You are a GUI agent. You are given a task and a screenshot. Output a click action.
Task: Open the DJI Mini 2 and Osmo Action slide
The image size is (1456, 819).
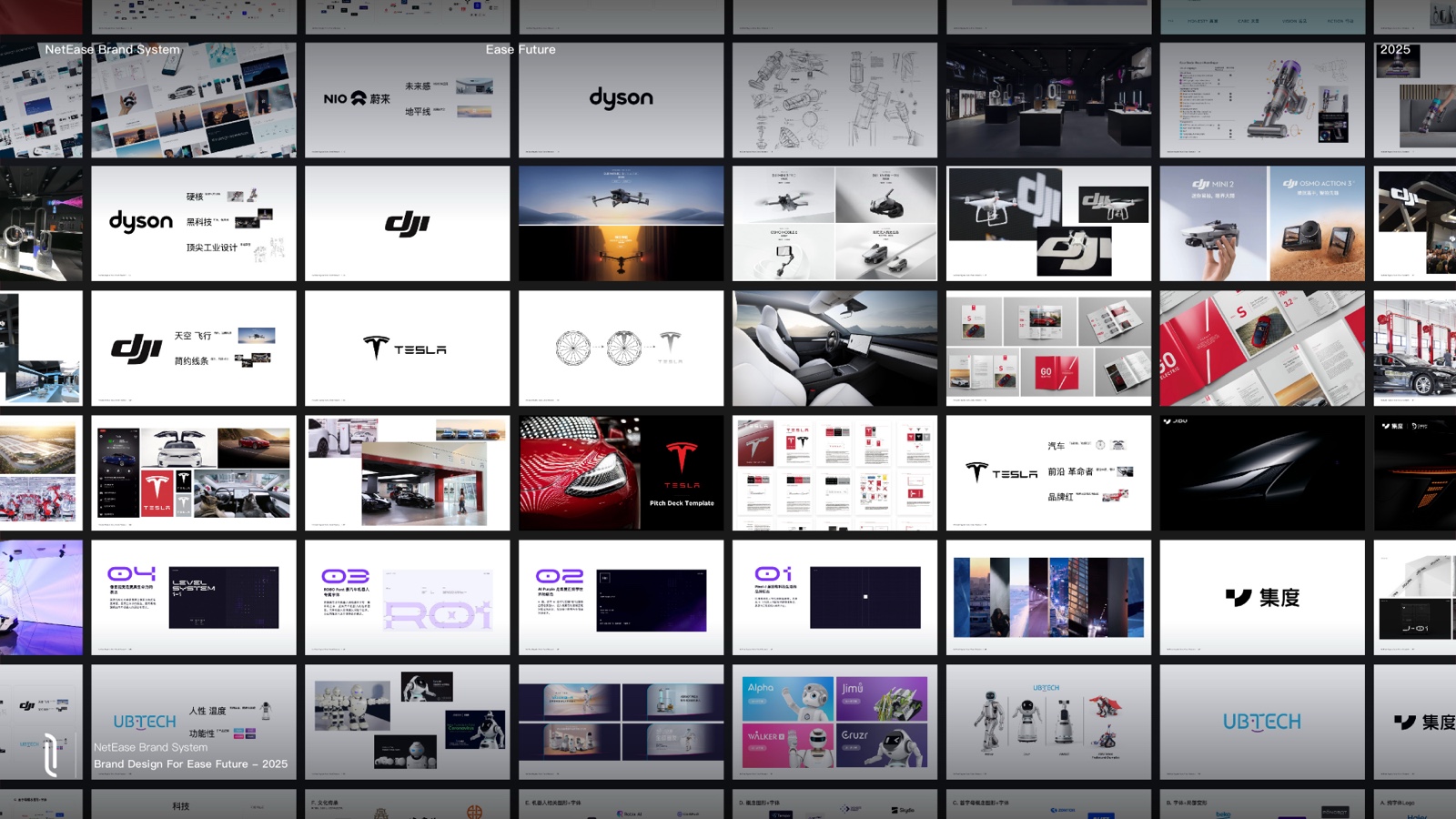point(1263,223)
